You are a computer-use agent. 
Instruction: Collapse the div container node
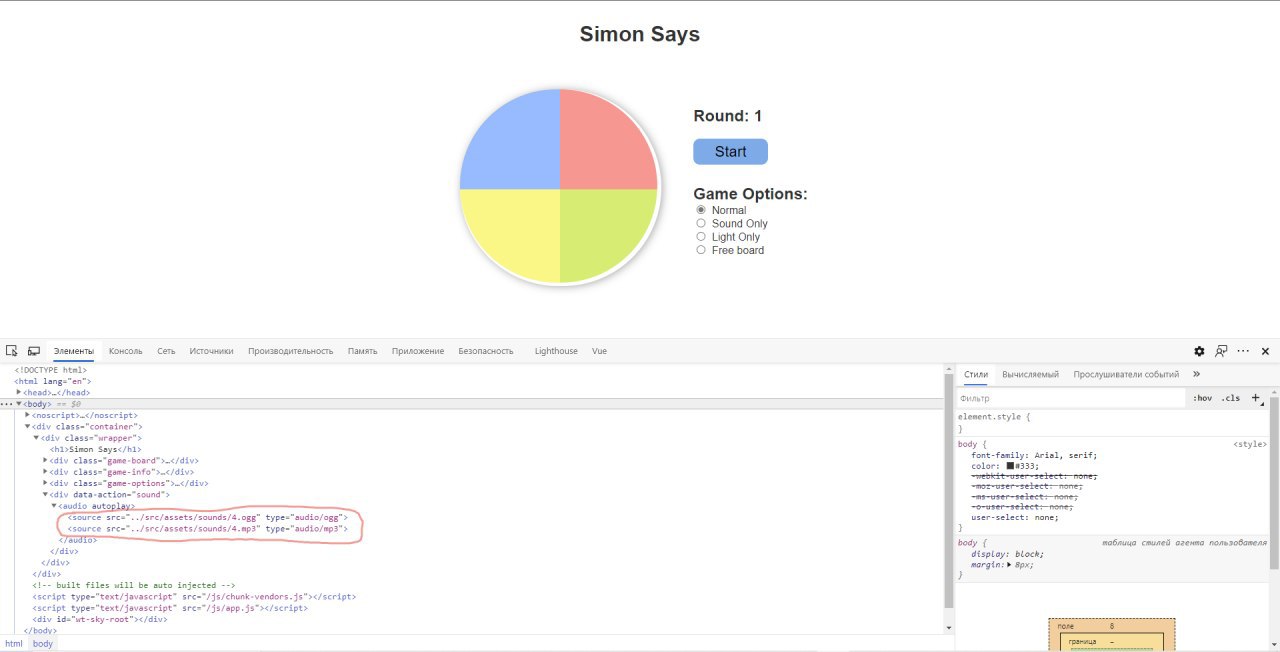coord(28,426)
